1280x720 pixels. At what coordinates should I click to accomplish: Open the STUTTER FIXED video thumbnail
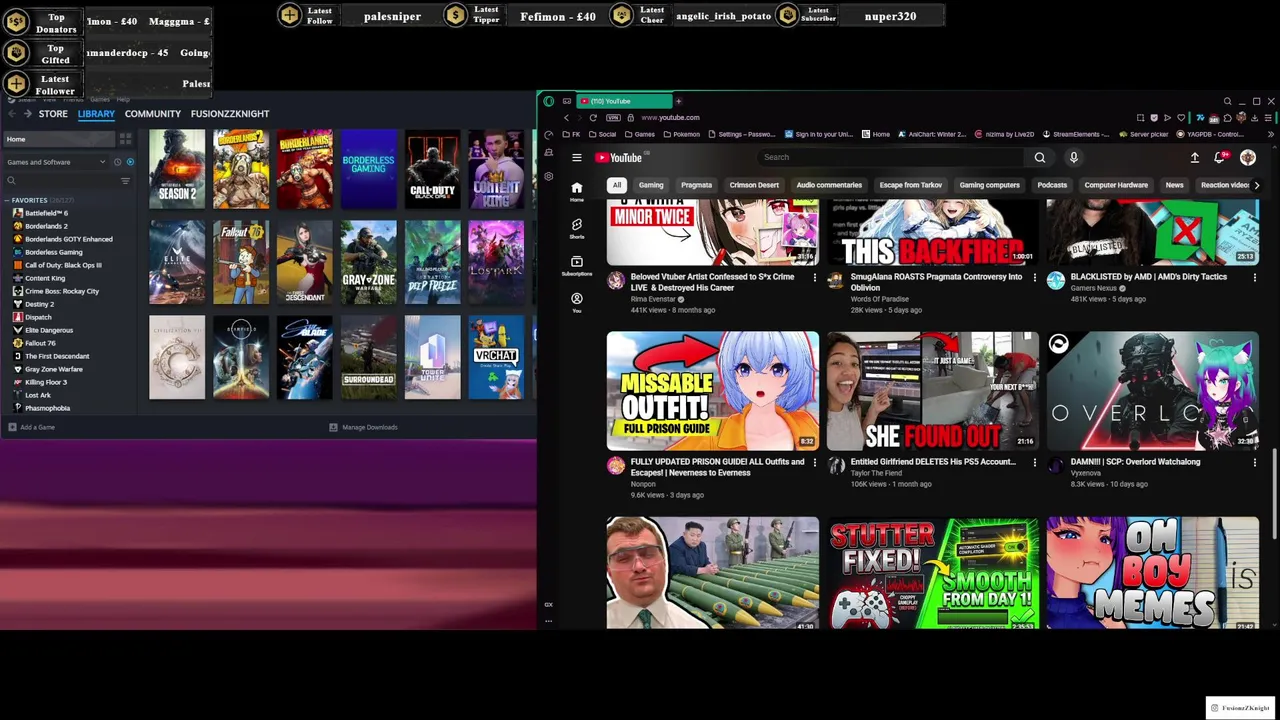point(932,573)
